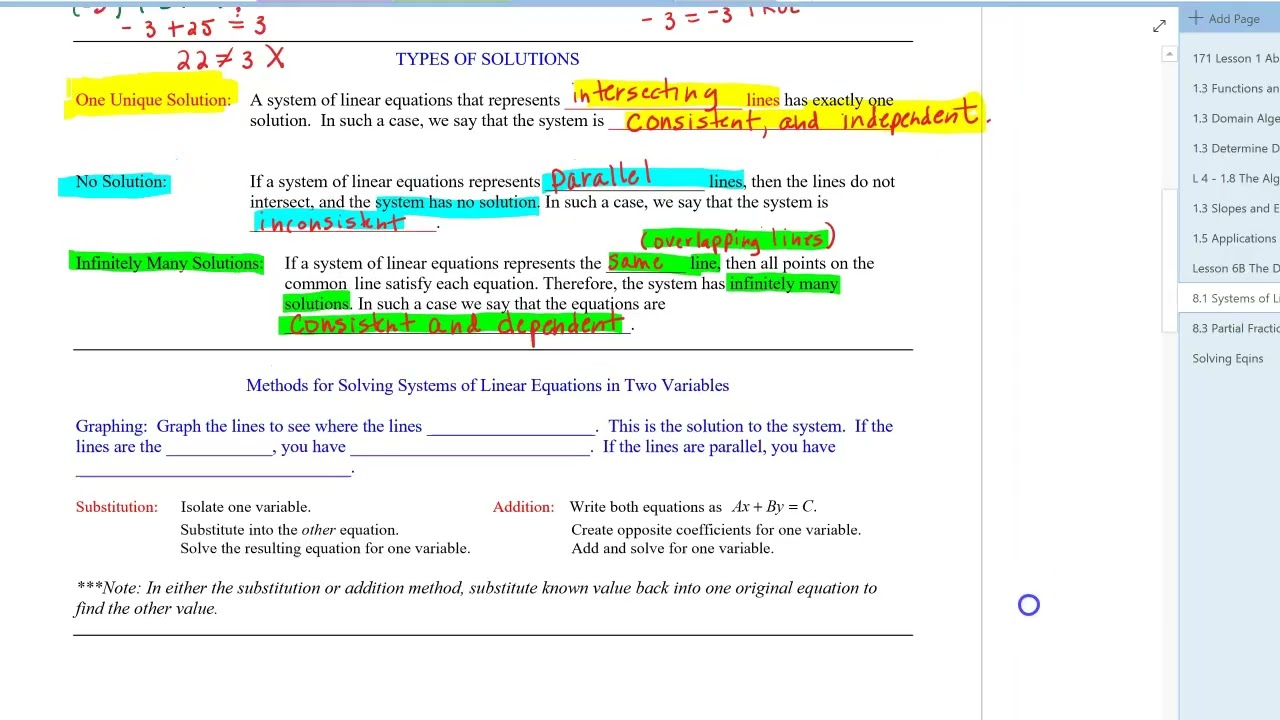Click the "One Unique Solution:" label
The image size is (1280, 720).
(x=153, y=100)
